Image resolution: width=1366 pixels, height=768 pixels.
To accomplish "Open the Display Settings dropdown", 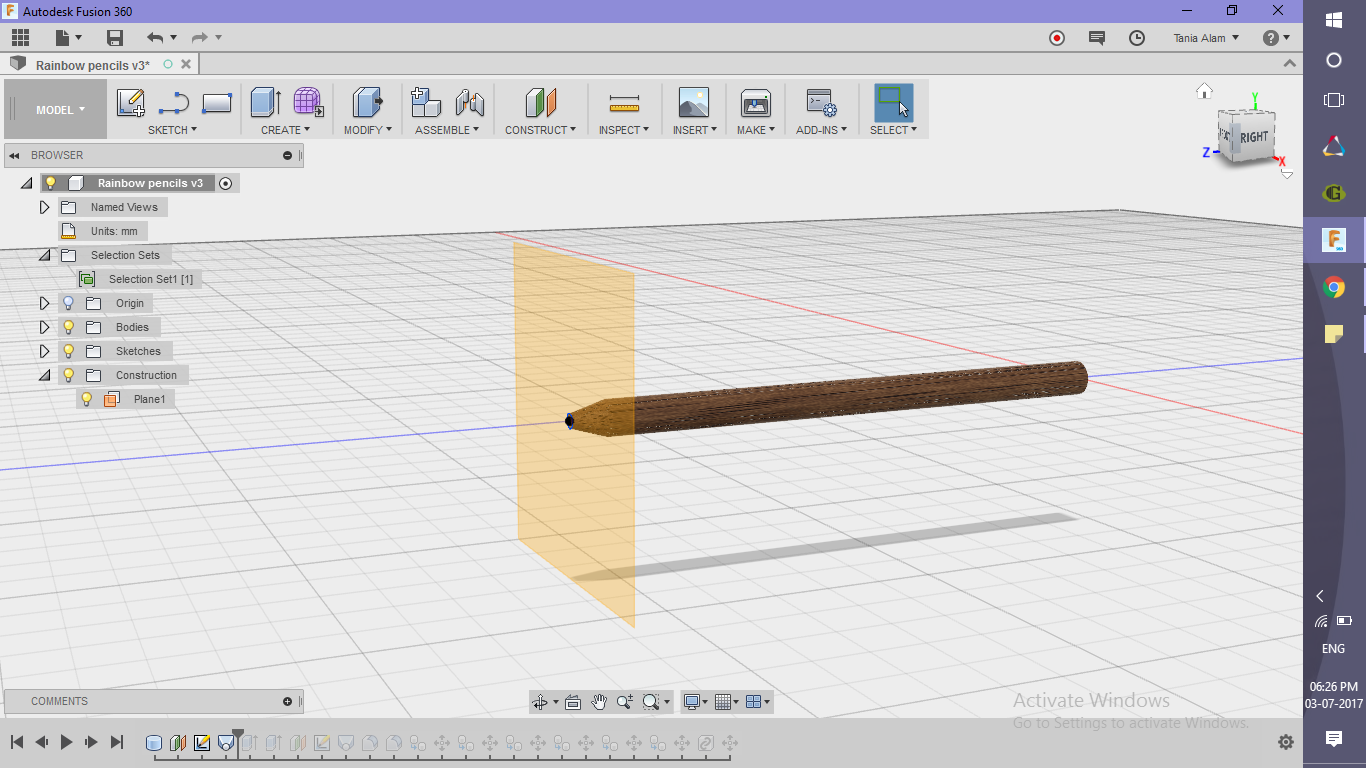I will click(694, 702).
